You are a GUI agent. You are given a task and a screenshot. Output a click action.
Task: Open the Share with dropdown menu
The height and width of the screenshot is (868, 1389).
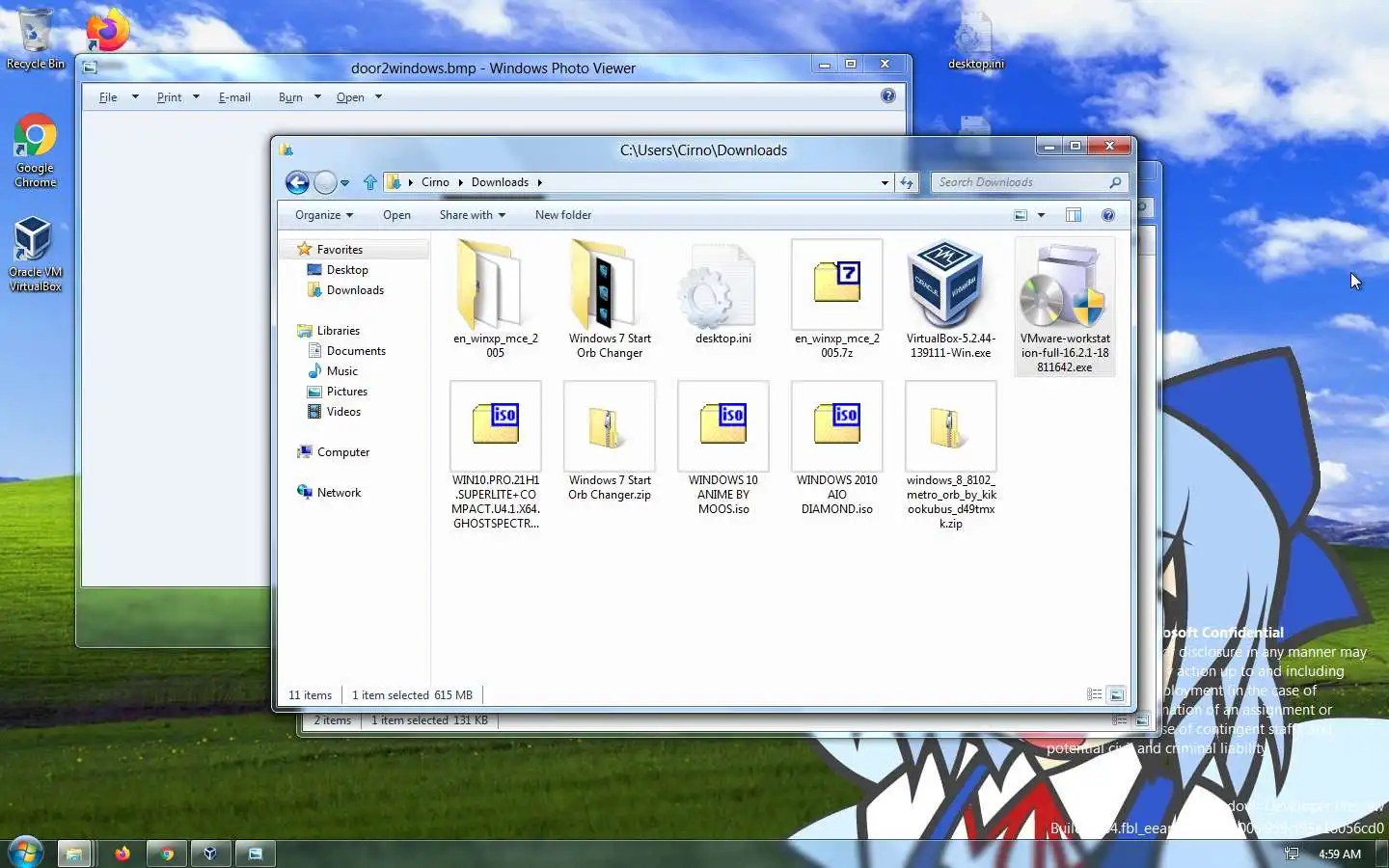[473, 215]
